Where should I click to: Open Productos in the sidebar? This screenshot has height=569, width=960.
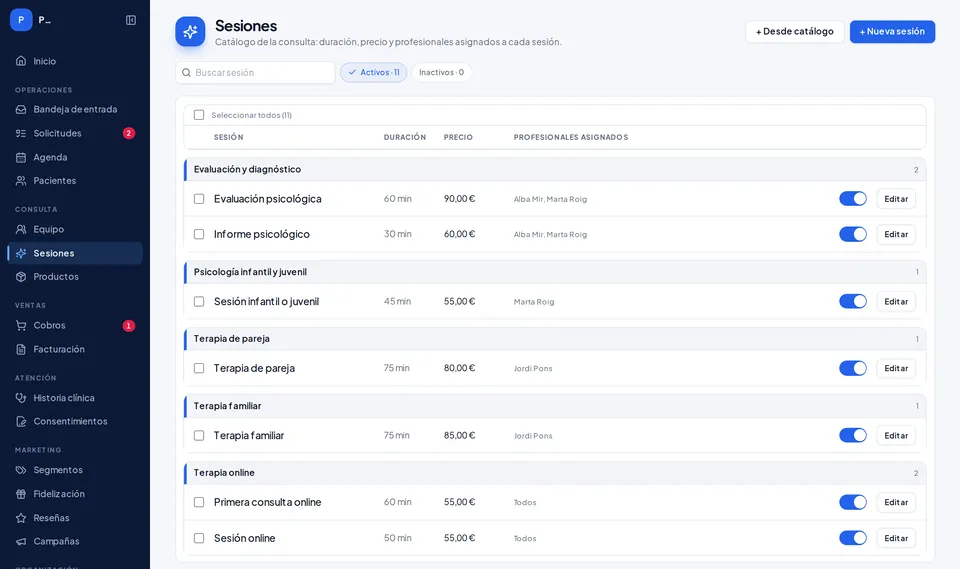75,277
